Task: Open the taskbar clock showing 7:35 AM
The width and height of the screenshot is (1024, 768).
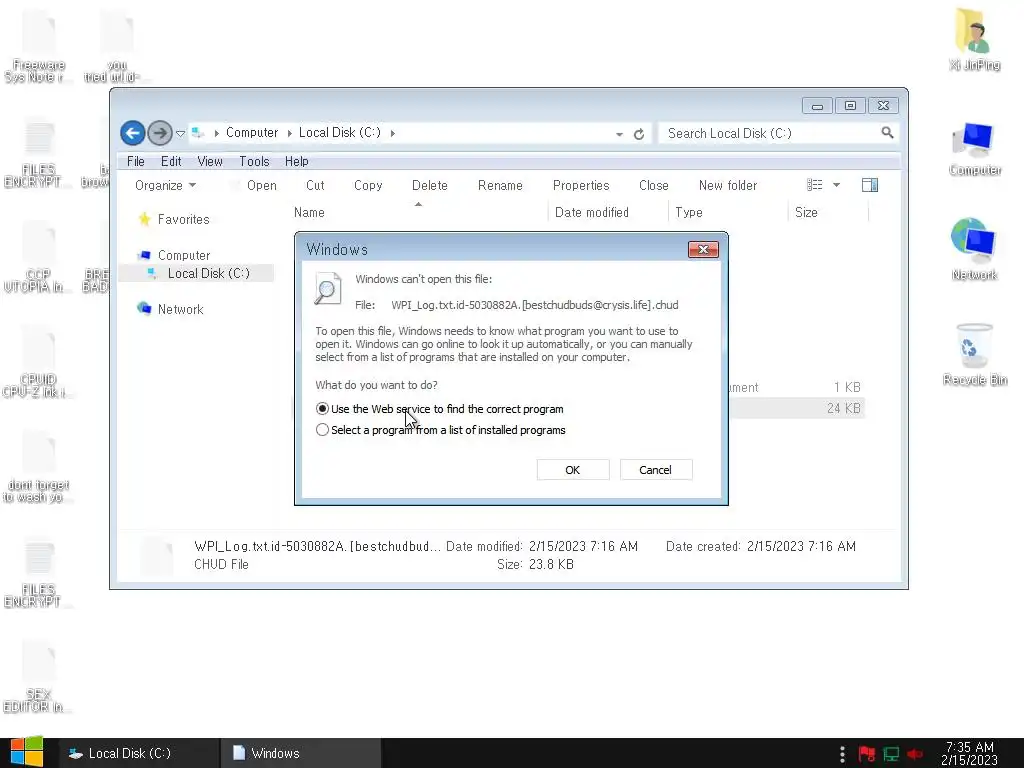Action: (970, 753)
